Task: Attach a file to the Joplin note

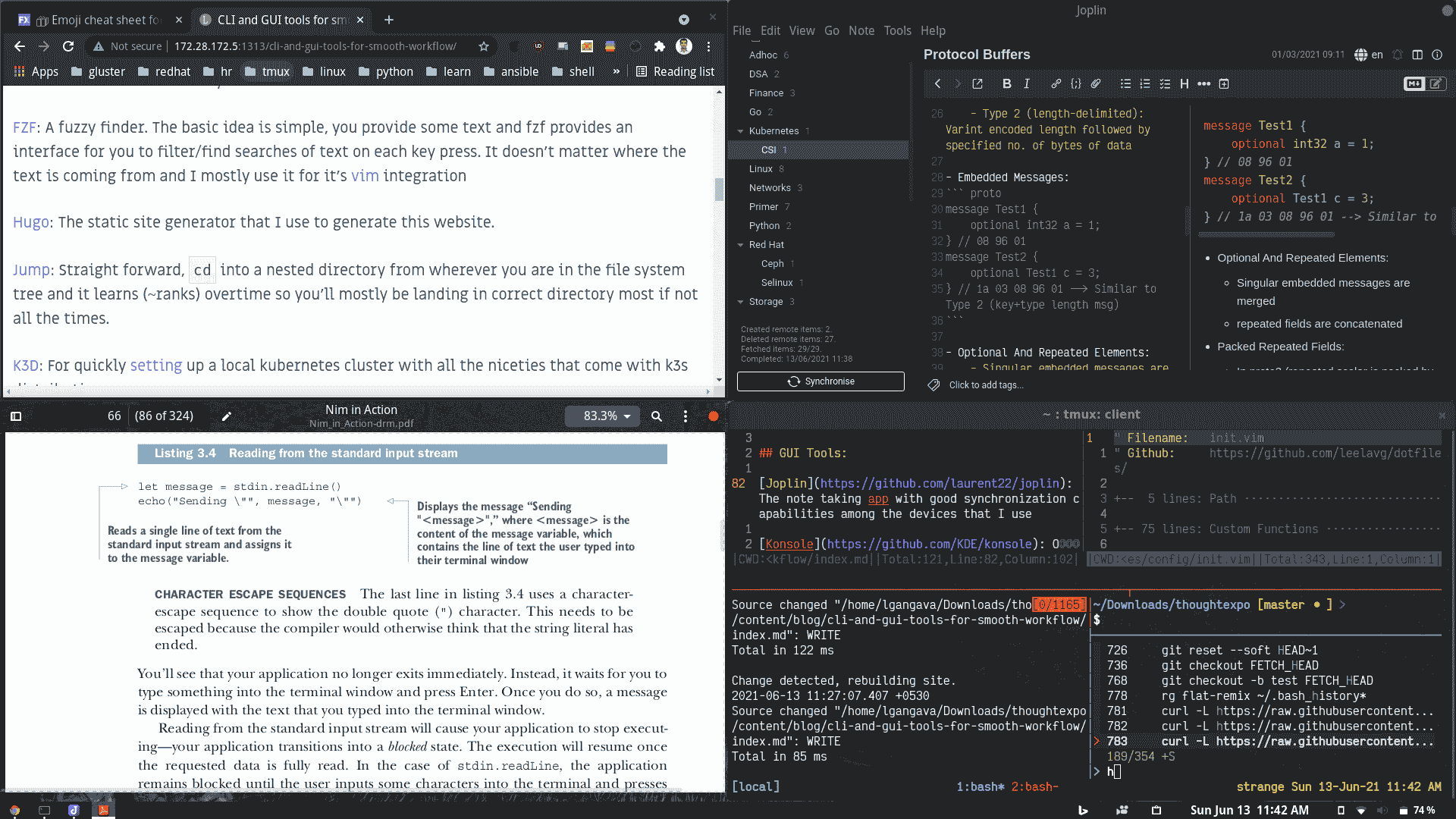Action: click(1096, 84)
